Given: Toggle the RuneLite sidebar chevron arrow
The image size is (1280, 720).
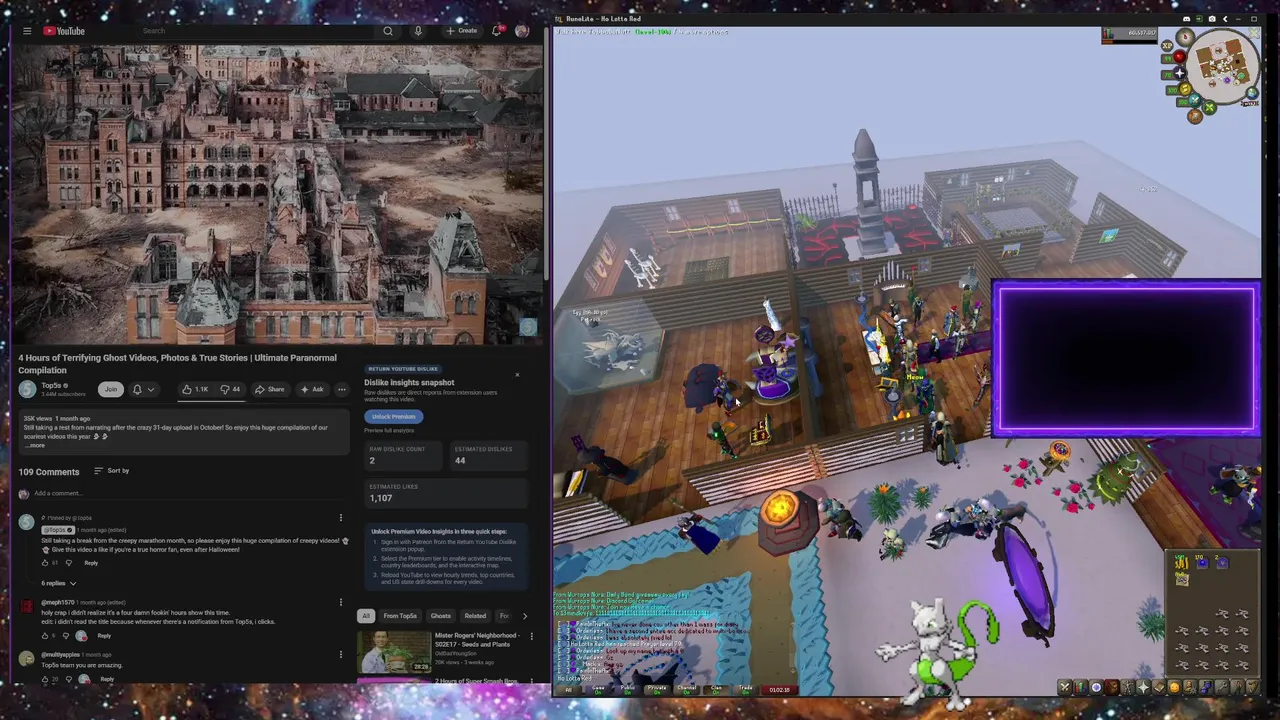Looking at the screenshot, I should [1226, 19].
